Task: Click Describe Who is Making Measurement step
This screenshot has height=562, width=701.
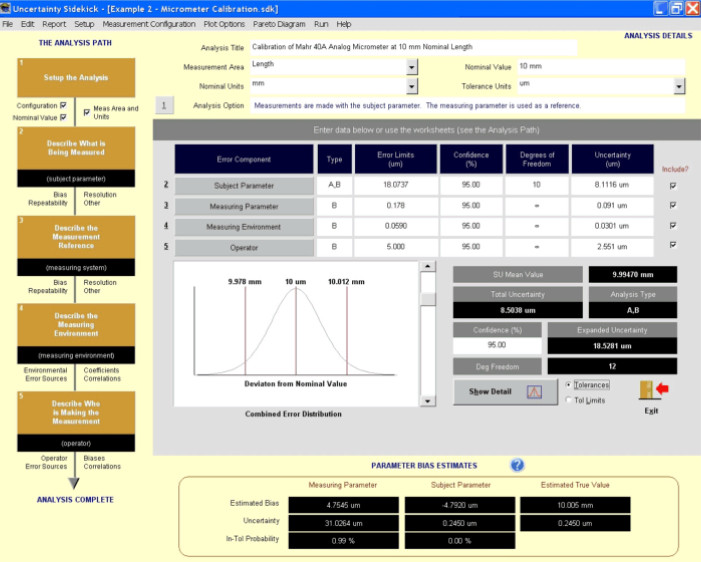Action: coord(76,412)
